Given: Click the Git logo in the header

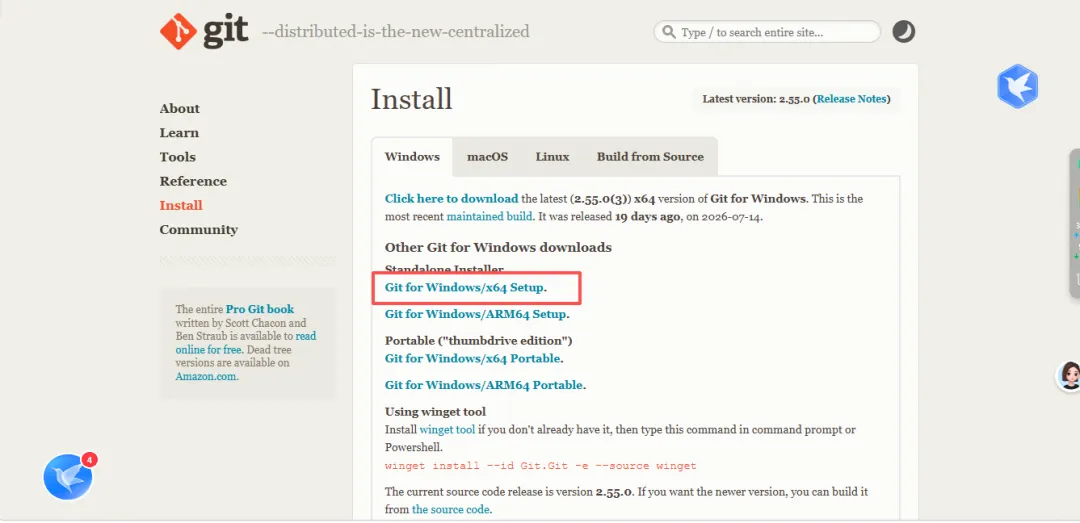Looking at the screenshot, I should click(204, 31).
